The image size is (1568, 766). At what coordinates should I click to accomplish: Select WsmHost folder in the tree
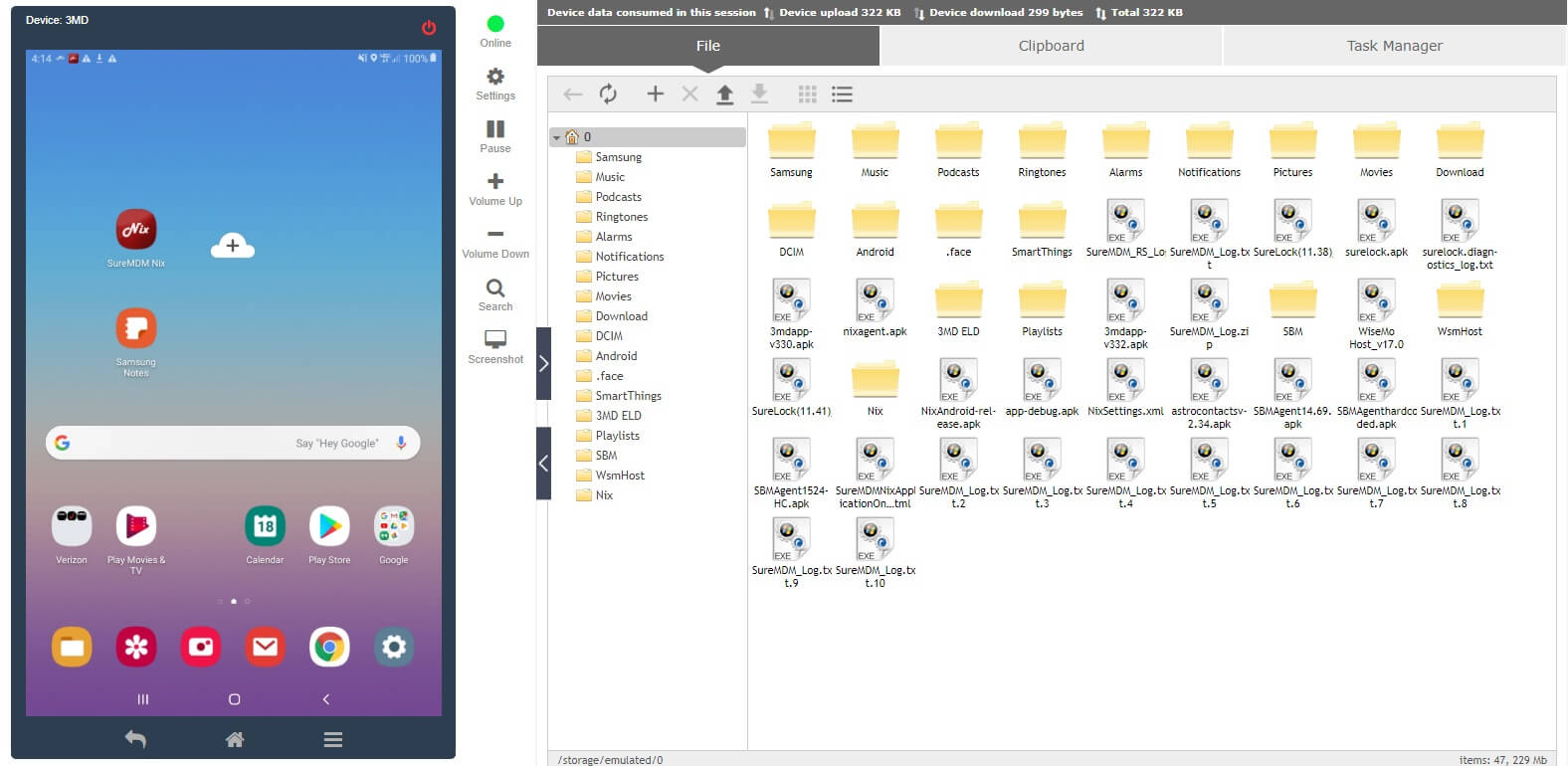(x=611, y=476)
